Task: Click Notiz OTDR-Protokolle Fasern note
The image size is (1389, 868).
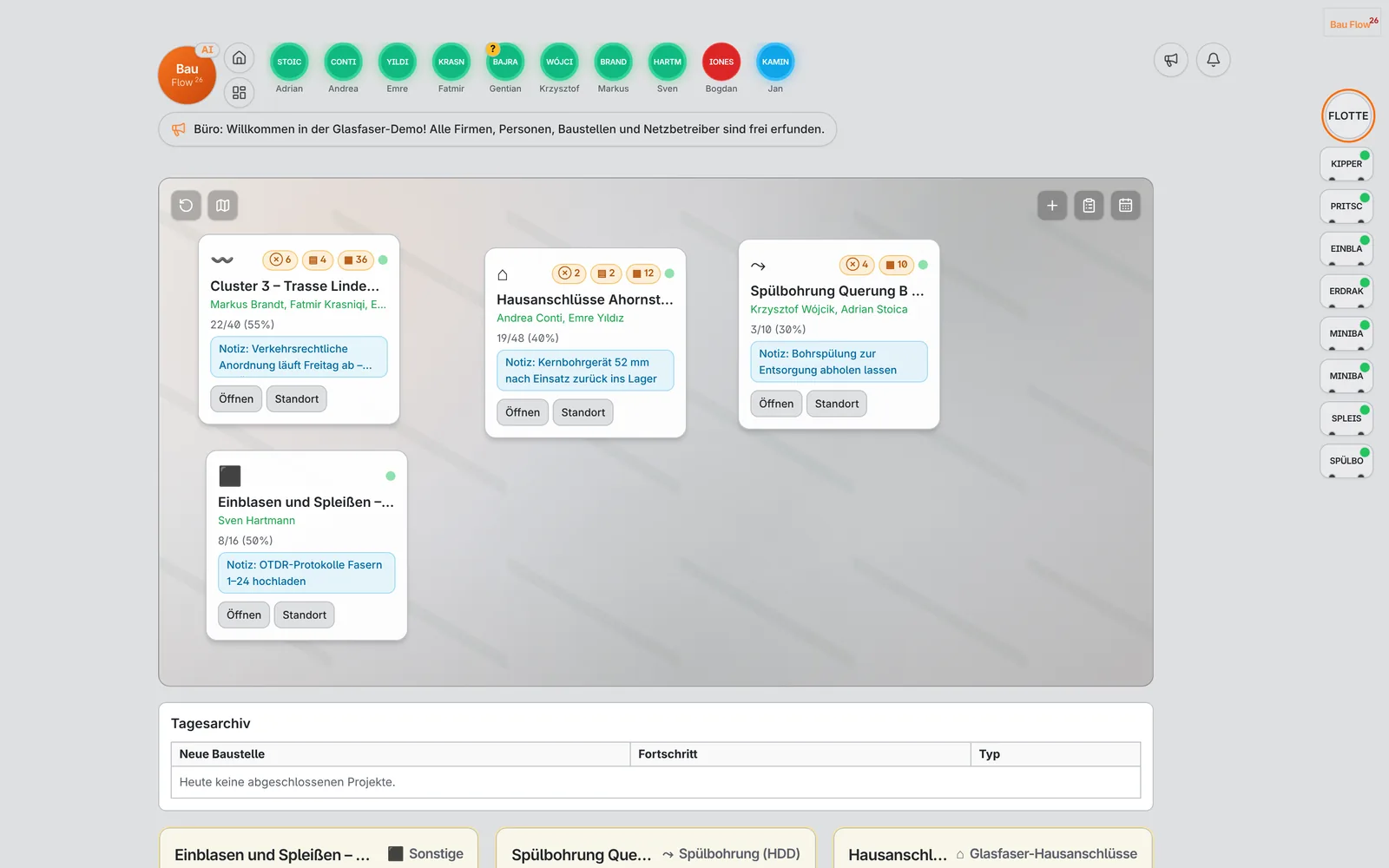Action: coord(306,573)
